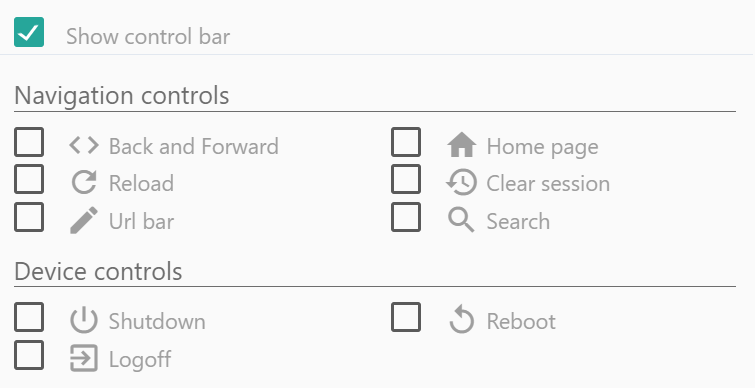Click the Show control bar label text

pyautogui.click(x=148, y=37)
